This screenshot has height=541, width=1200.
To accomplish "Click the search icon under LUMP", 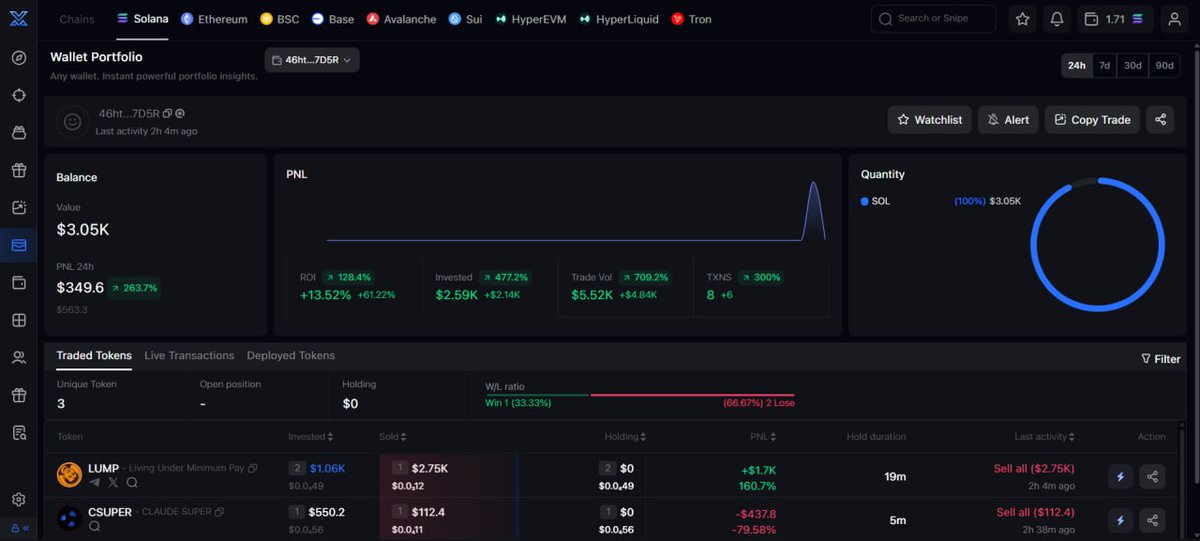I will (131, 482).
